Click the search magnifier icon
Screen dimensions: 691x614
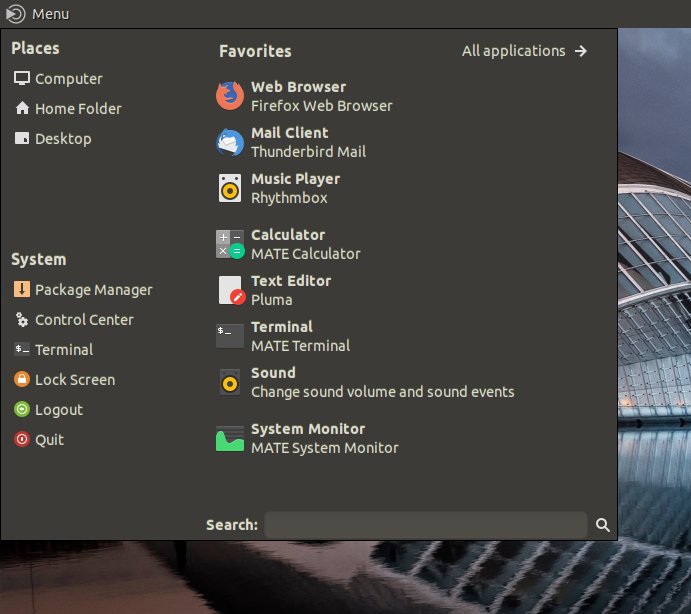pyautogui.click(x=602, y=525)
